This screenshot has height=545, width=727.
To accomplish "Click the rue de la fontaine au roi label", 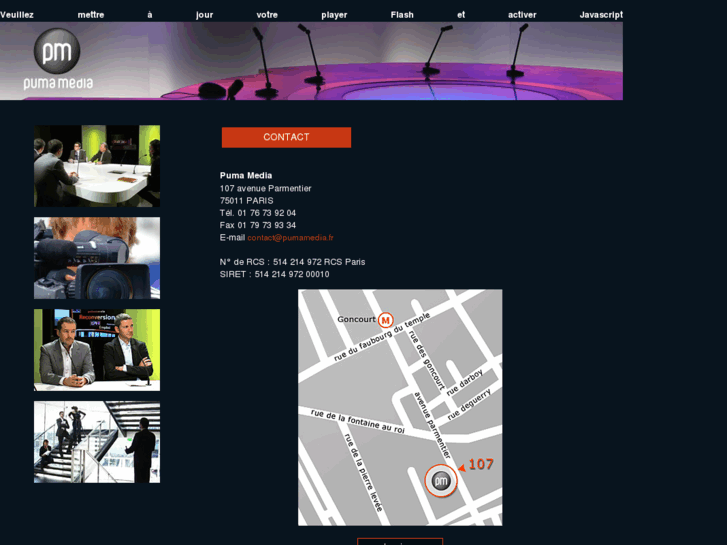I will (357, 421).
